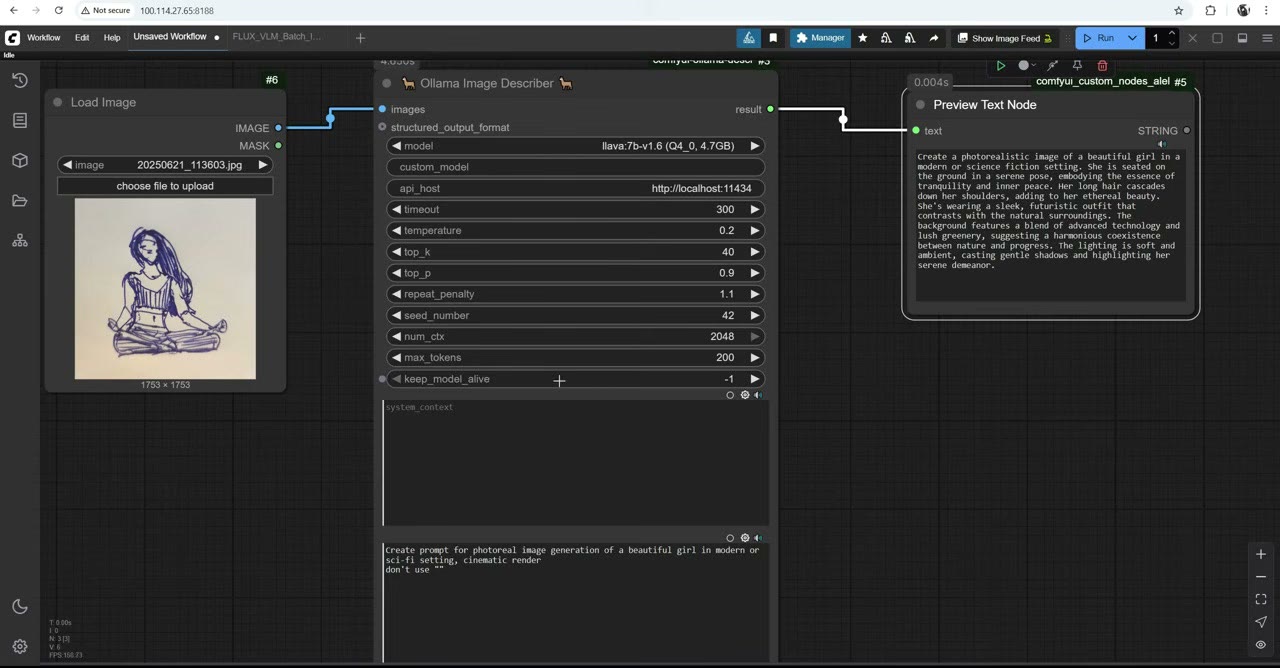Screen dimensions: 1280x668
Task: Click Show Image Feed
Action: pyautogui.click(x=1005, y=38)
